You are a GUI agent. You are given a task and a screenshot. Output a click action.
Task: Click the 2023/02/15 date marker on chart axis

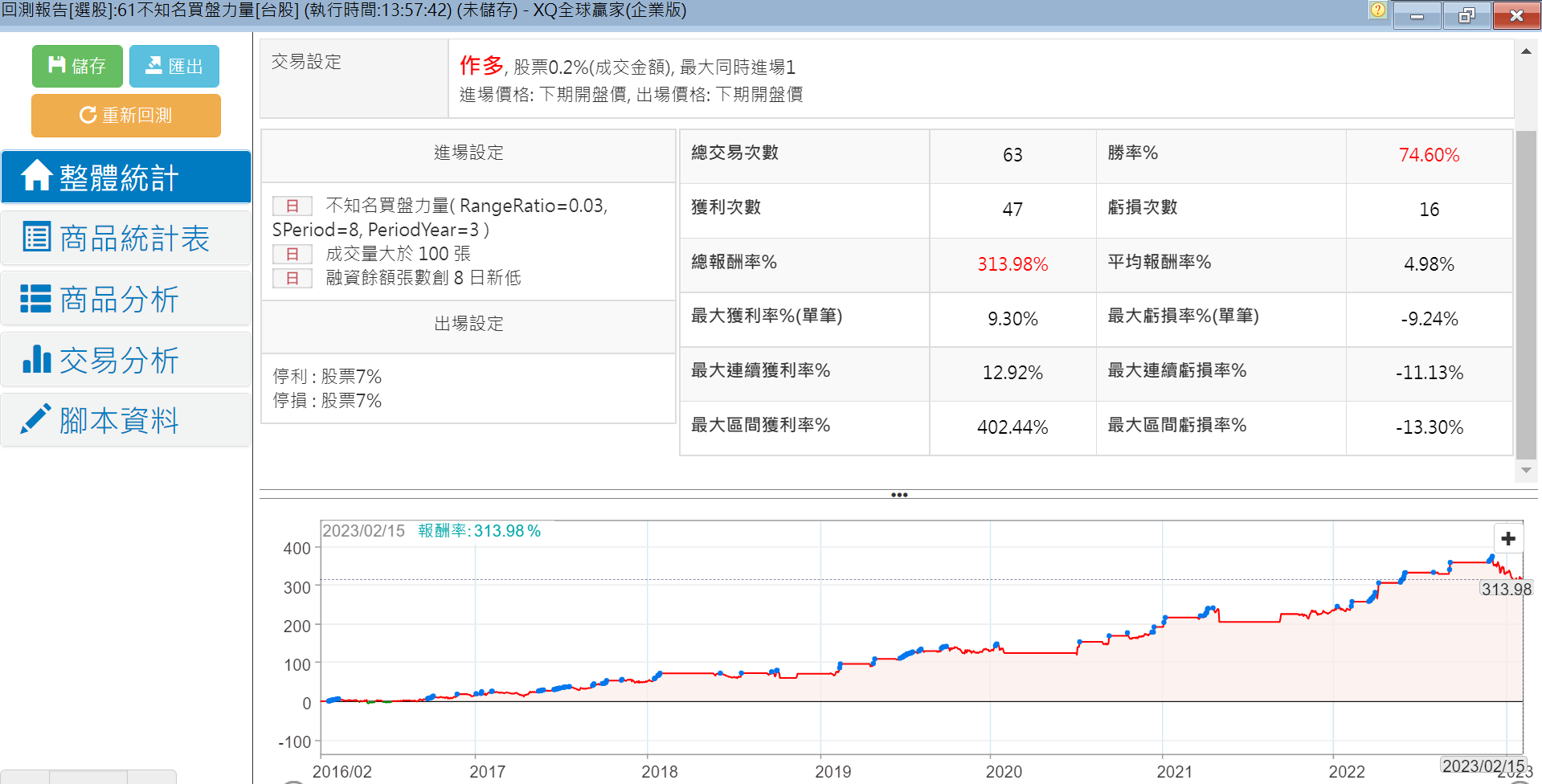(x=1483, y=766)
